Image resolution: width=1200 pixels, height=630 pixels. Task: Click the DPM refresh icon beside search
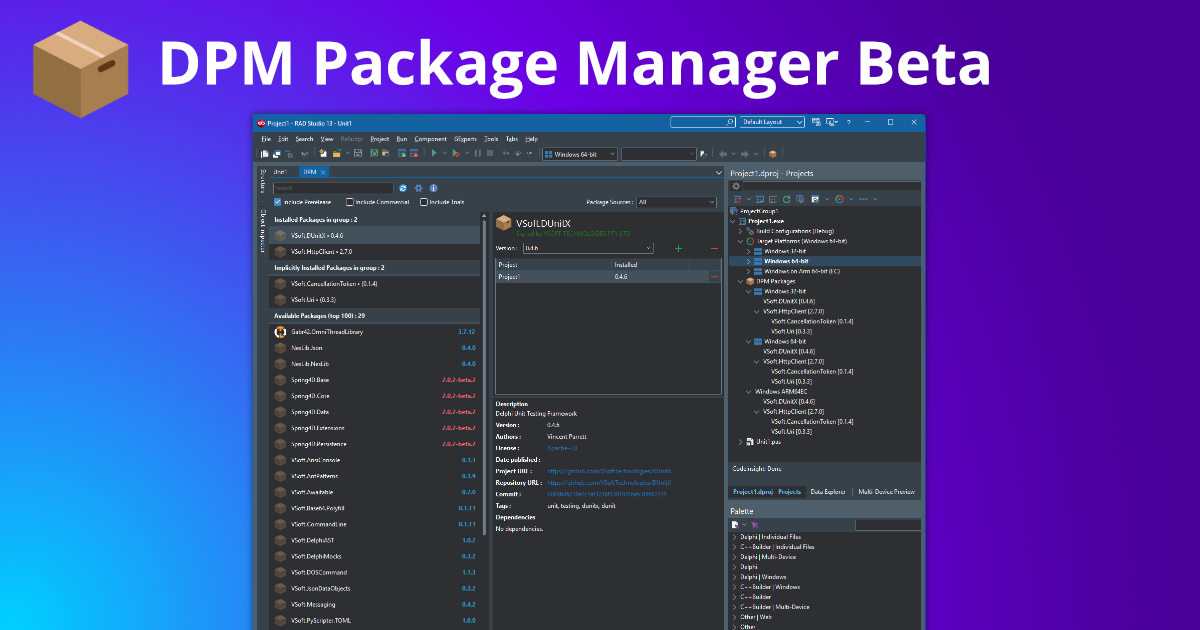(x=403, y=188)
